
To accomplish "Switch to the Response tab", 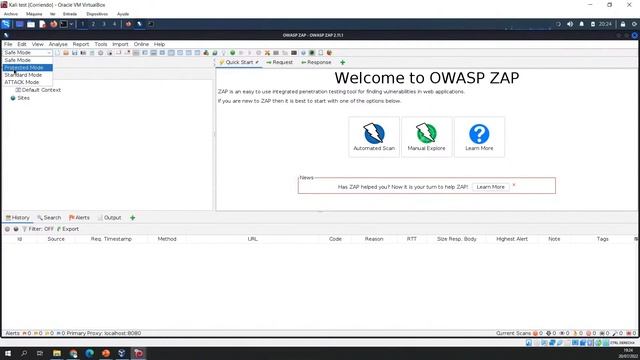I will tap(316, 62).
